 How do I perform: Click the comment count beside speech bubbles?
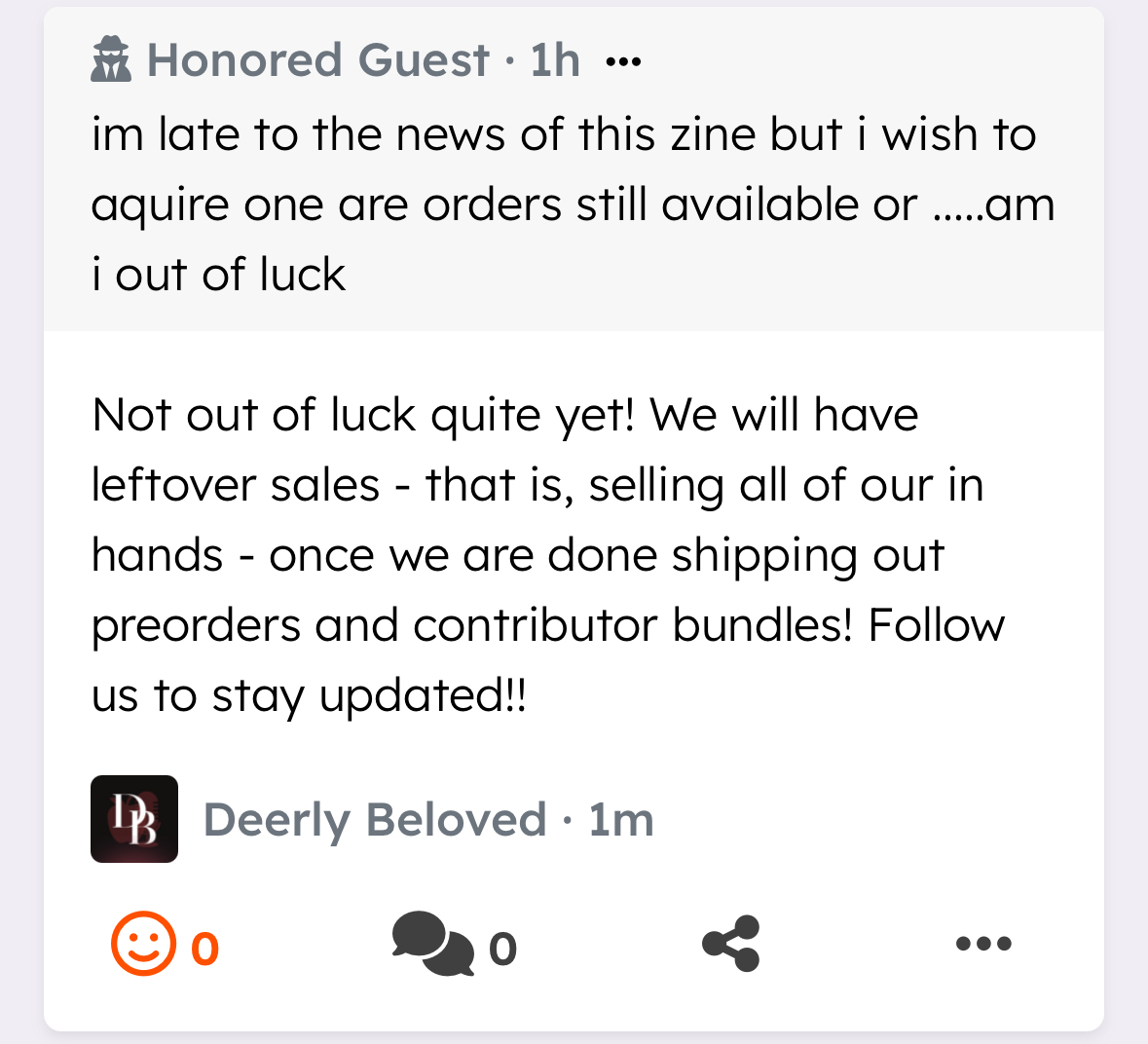click(502, 948)
